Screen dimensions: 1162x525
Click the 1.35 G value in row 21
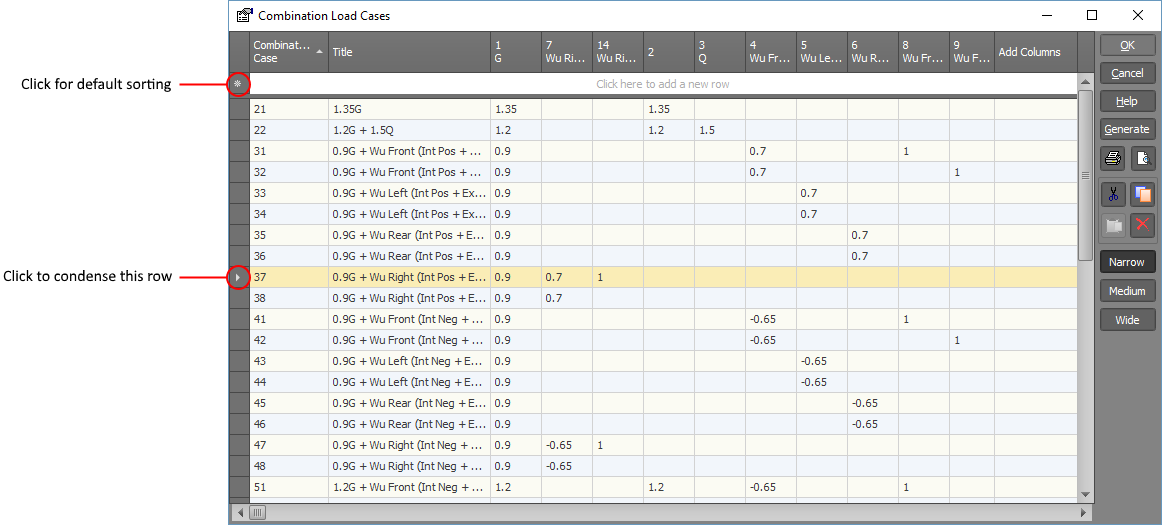516,109
